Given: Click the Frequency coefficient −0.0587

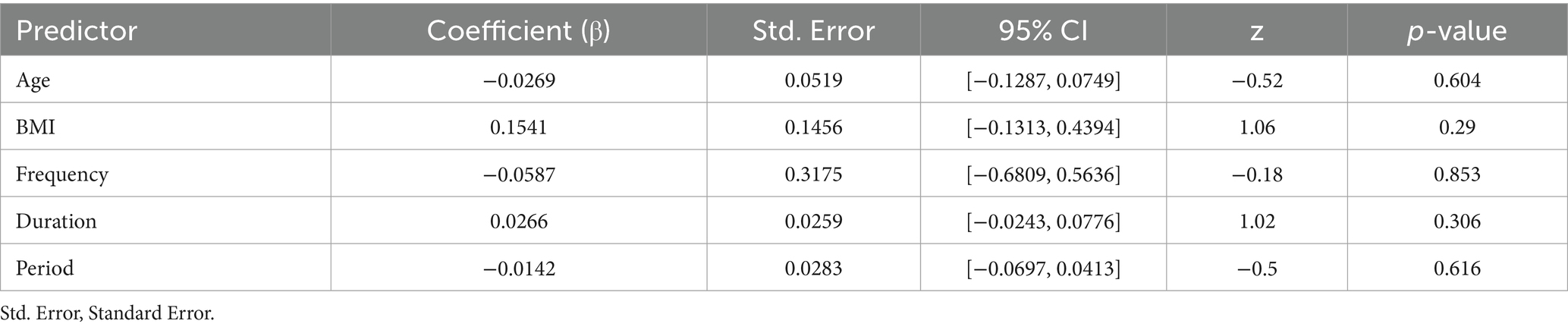Looking at the screenshot, I should tap(518, 174).
